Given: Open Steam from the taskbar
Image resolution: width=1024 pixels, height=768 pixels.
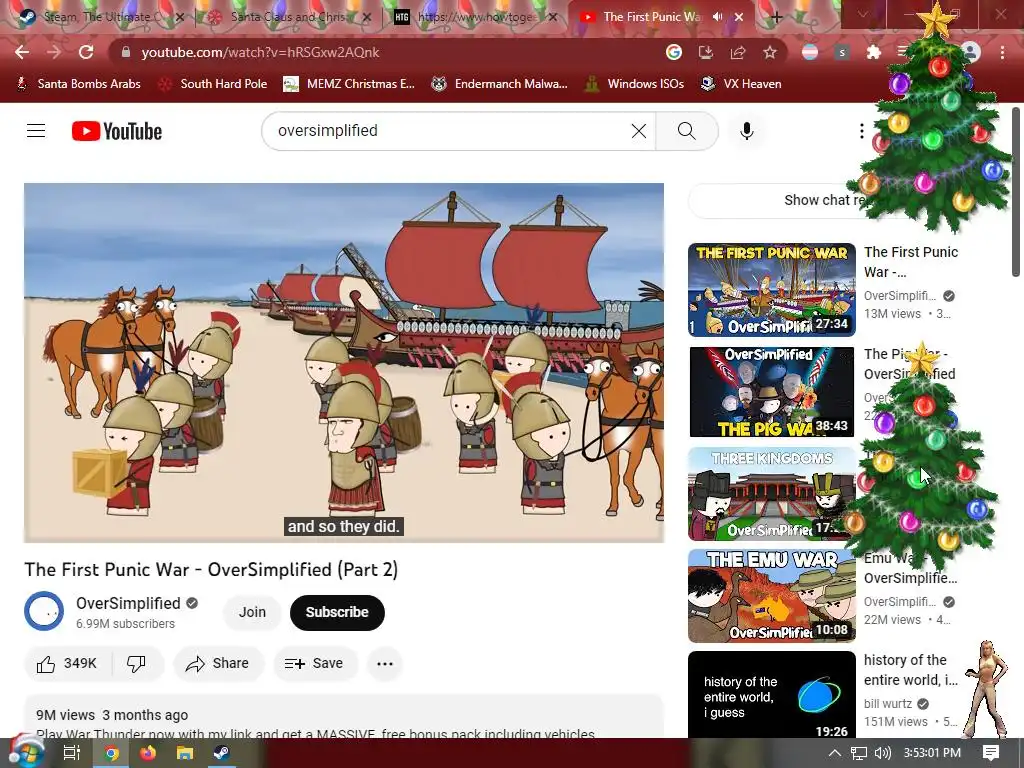Looking at the screenshot, I should coord(221,753).
